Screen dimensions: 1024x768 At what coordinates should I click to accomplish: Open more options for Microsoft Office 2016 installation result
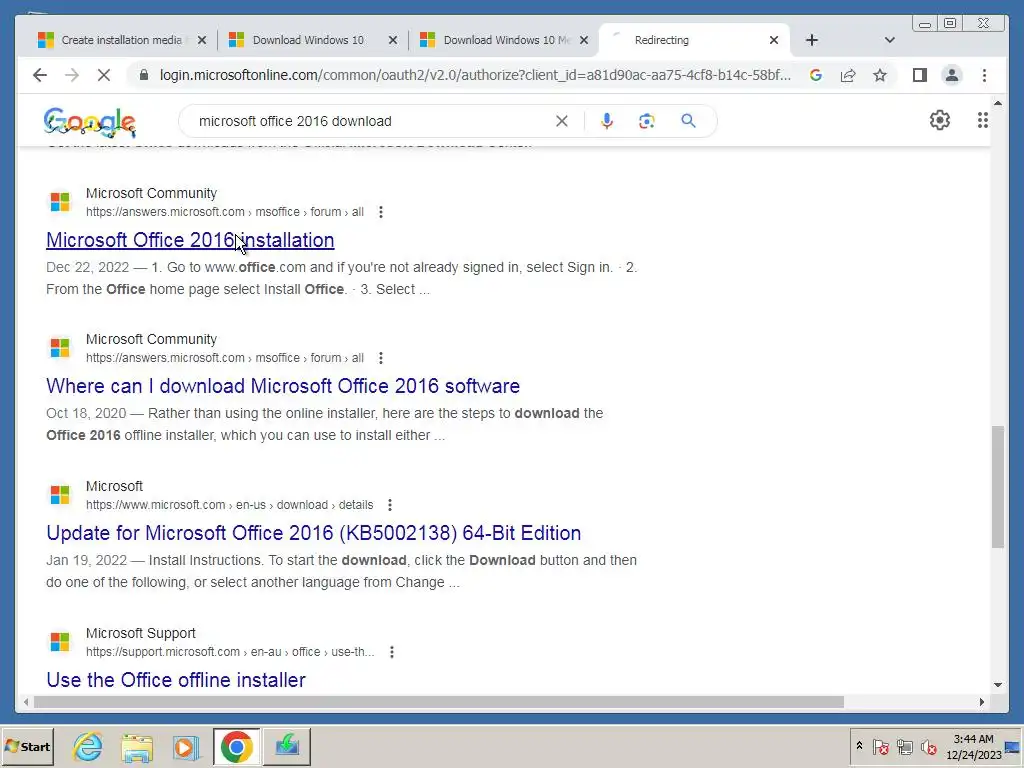pos(381,212)
